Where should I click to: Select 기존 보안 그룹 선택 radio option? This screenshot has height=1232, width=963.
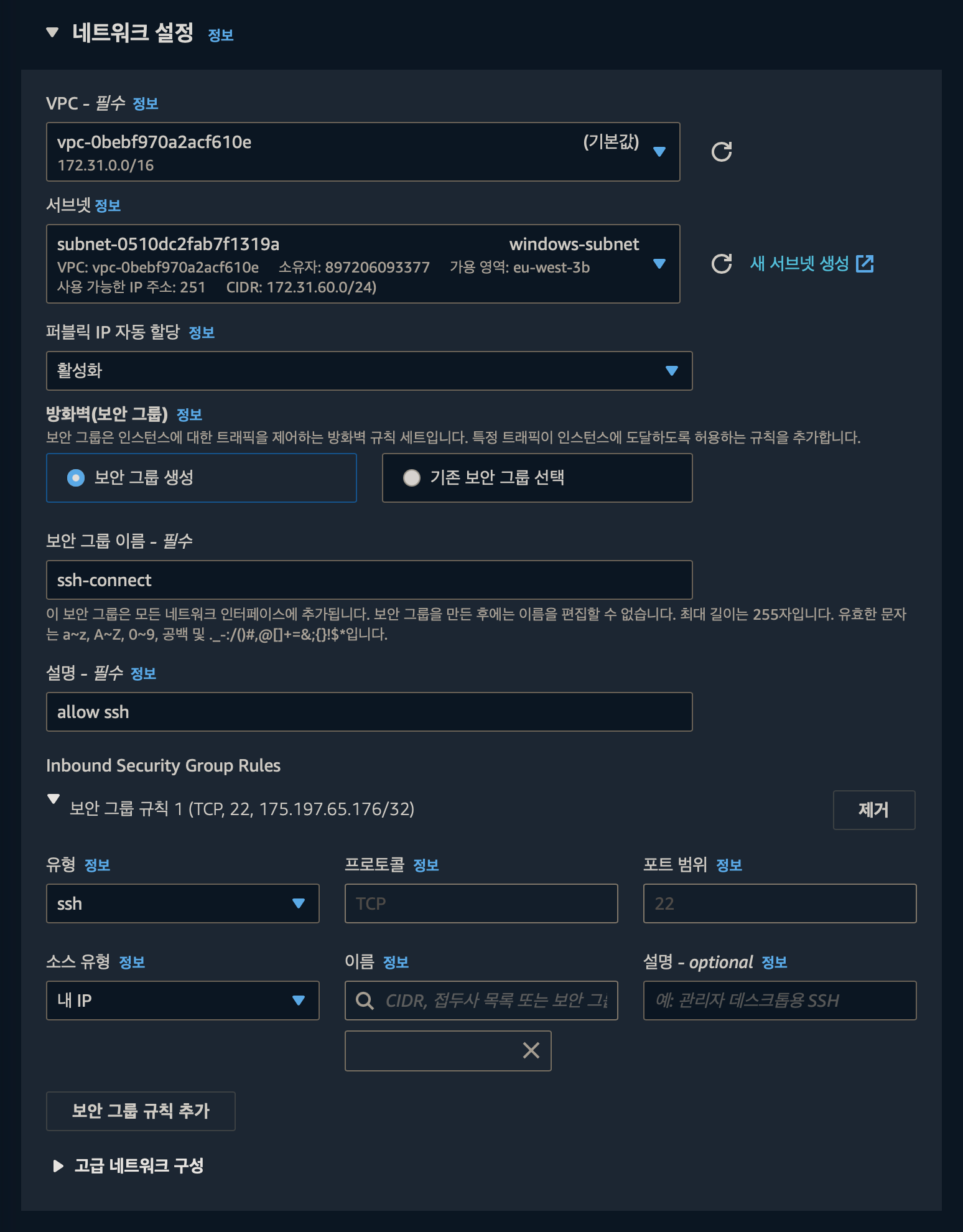411,478
